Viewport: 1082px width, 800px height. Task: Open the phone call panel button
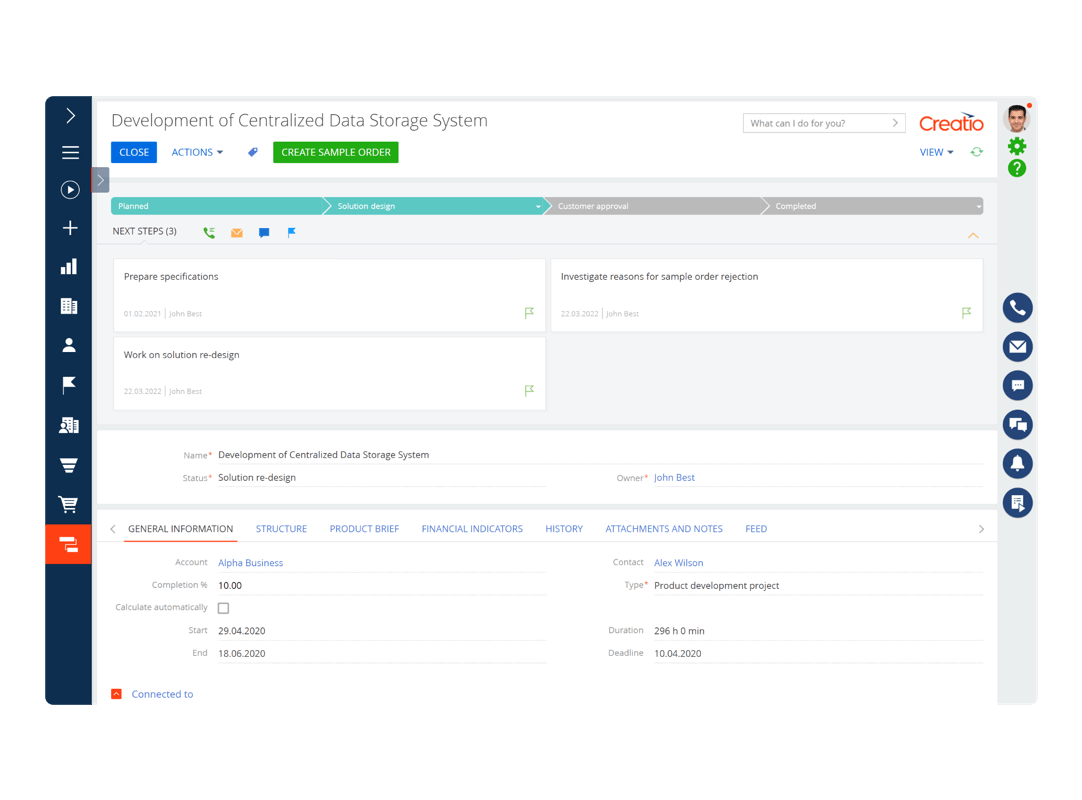[x=1017, y=308]
